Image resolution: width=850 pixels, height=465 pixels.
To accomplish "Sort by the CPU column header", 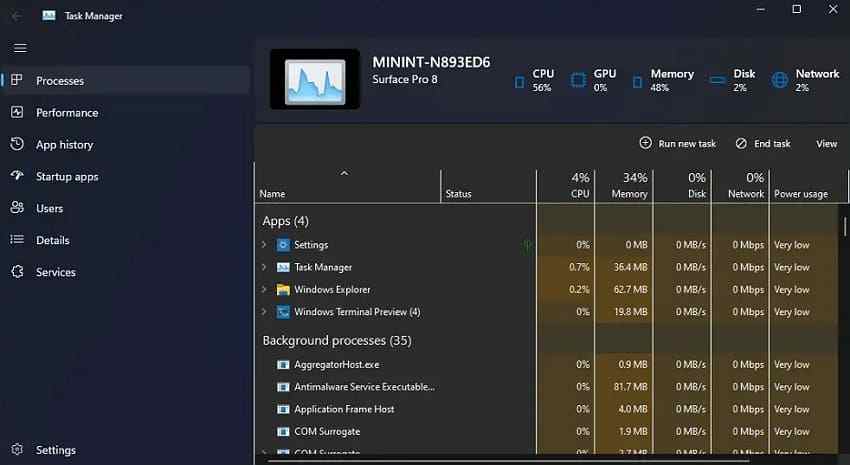I will pyautogui.click(x=565, y=185).
